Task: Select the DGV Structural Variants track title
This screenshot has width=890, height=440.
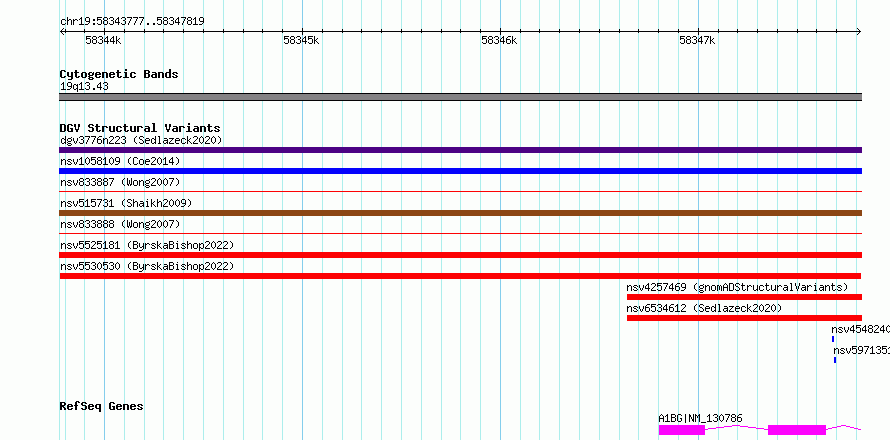Action: pyautogui.click(x=140, y=128)
